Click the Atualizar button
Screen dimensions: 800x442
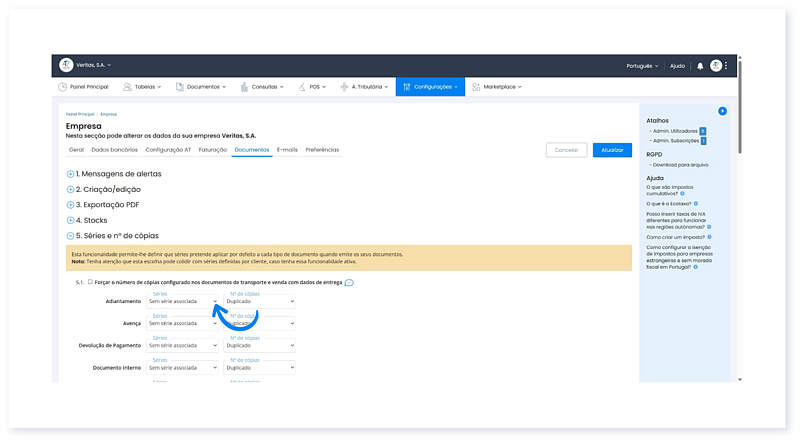612,150
